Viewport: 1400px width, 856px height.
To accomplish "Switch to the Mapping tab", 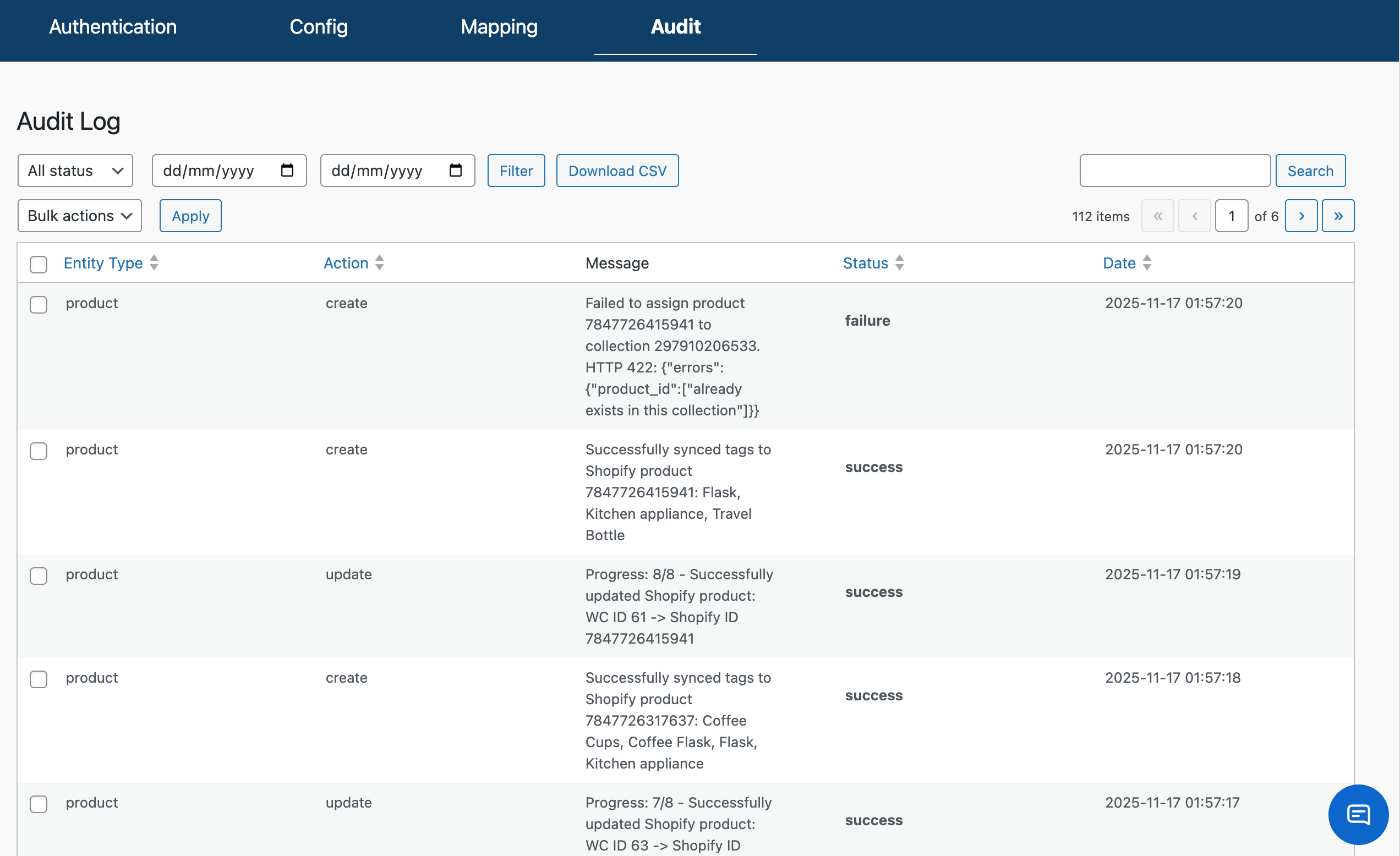I will (499, 27).
